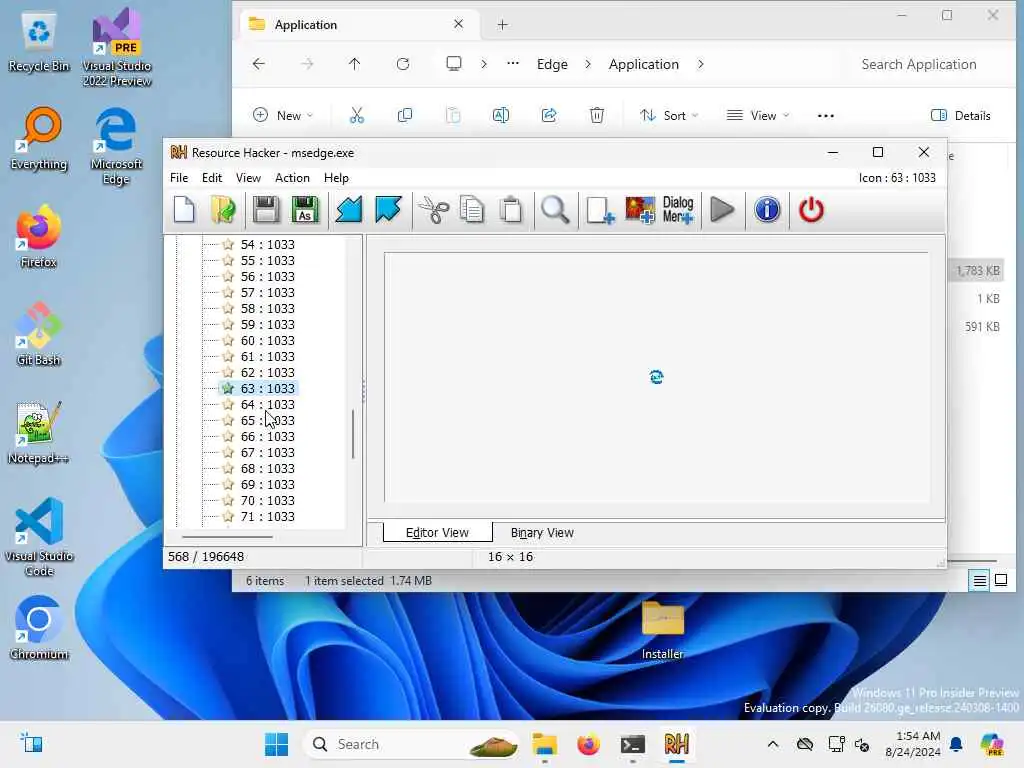Select icon resource 70 : 1033
This screenshot has width=1024, height=768.
(267, 500)
